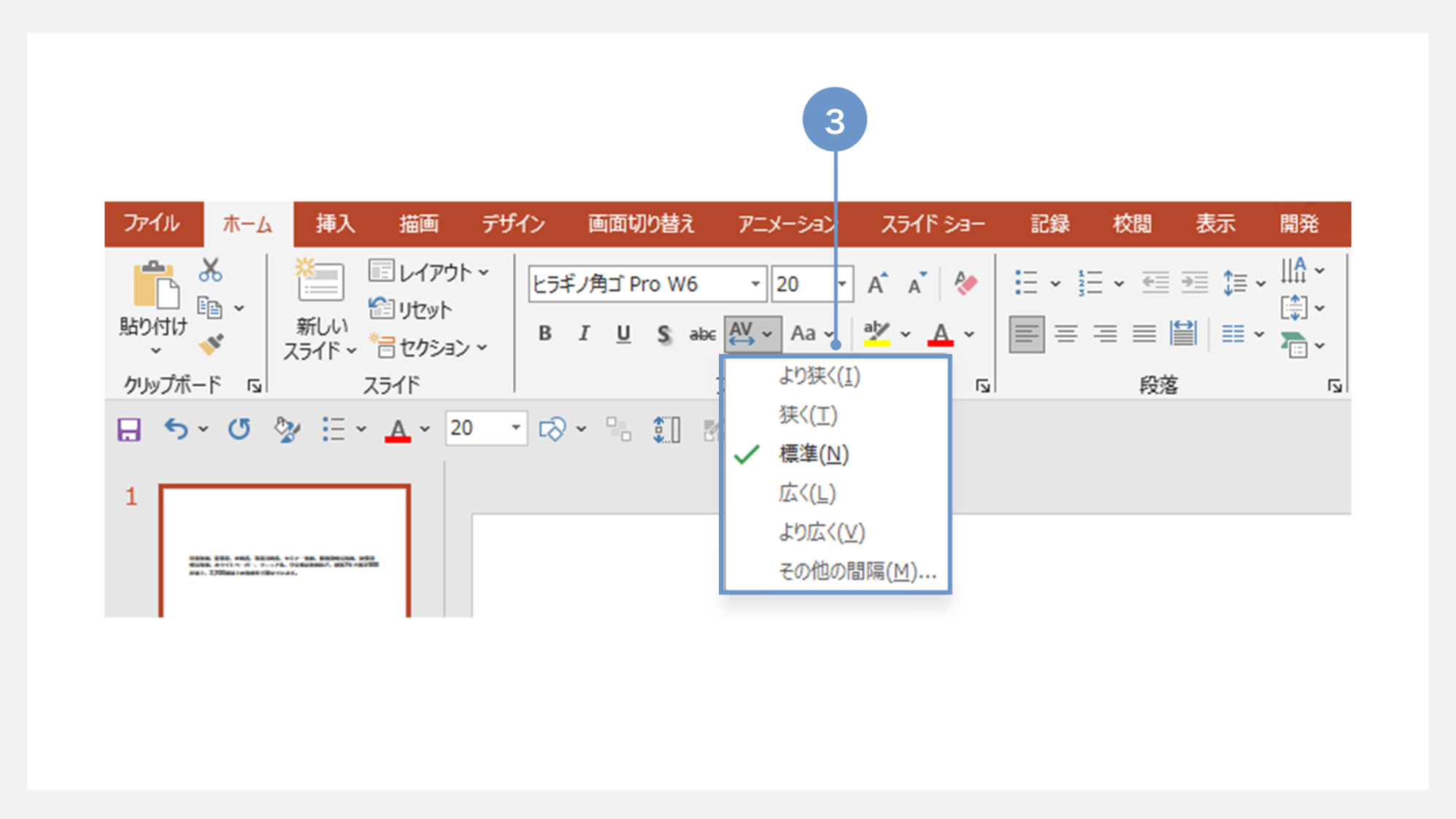This screenshot has height=819, width=1456.
Task: Open the quick toolbar font size dropdown
Action: (x=515, y=428)
